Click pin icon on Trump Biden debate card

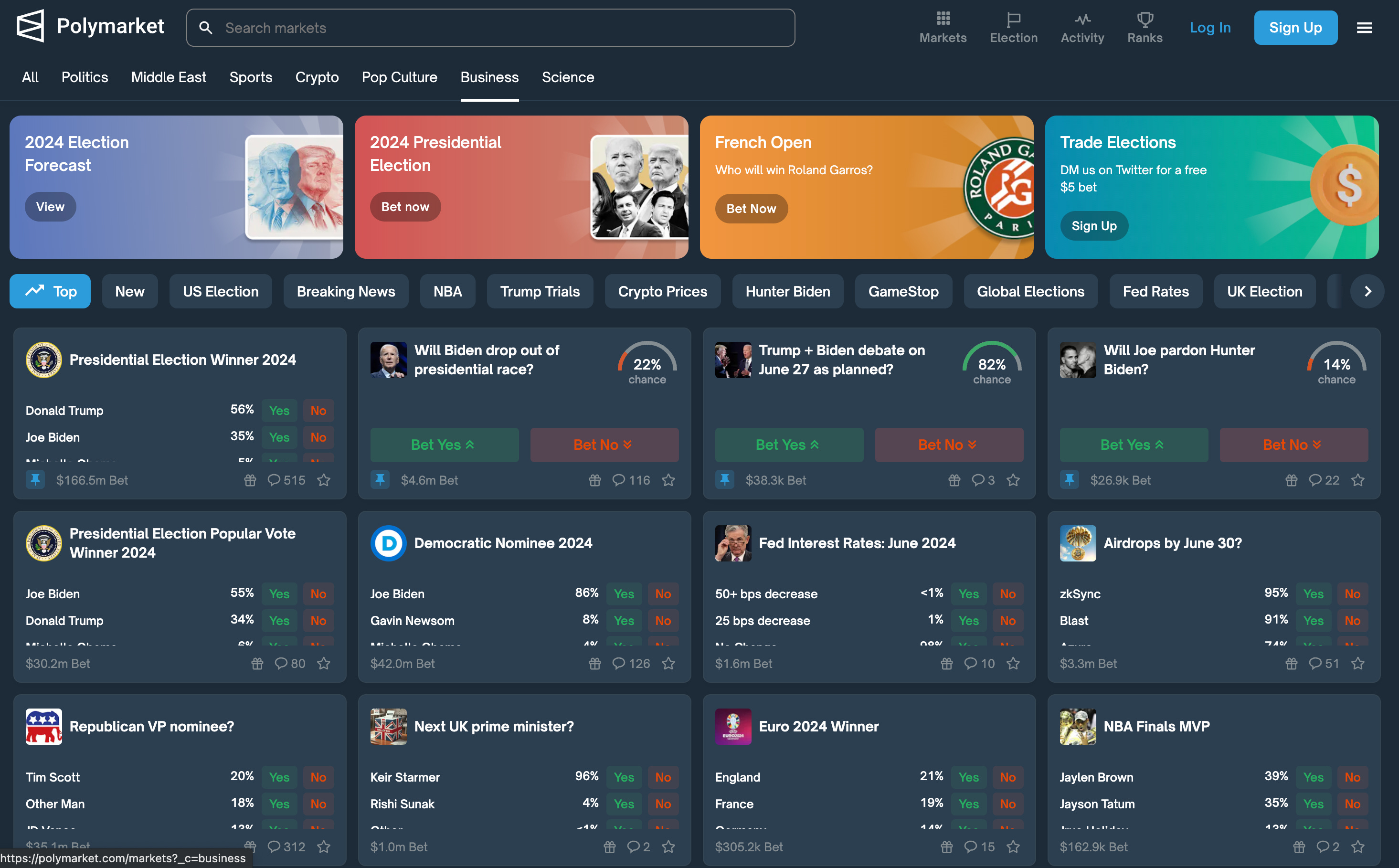click(724, 479)
